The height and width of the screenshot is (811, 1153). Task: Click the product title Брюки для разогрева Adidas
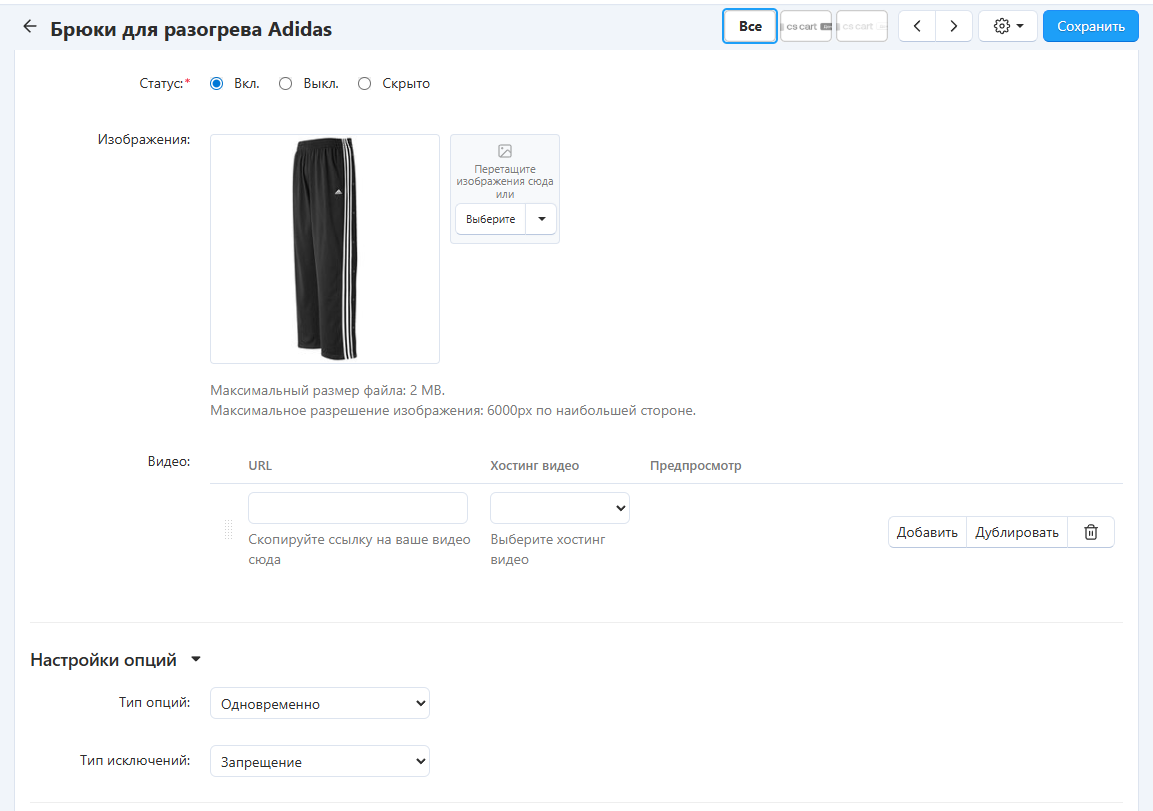(x=191, y=29)
